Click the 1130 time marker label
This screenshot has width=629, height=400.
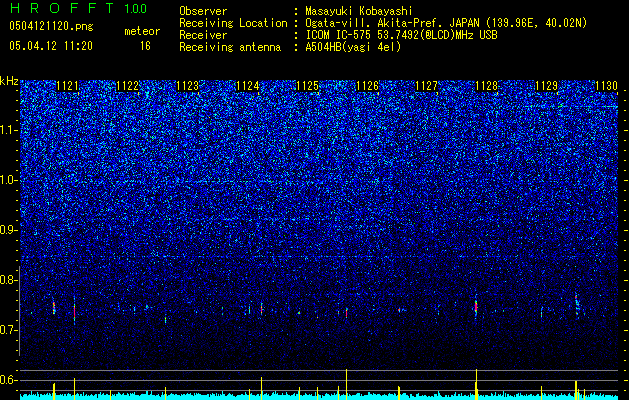point(607,86)
